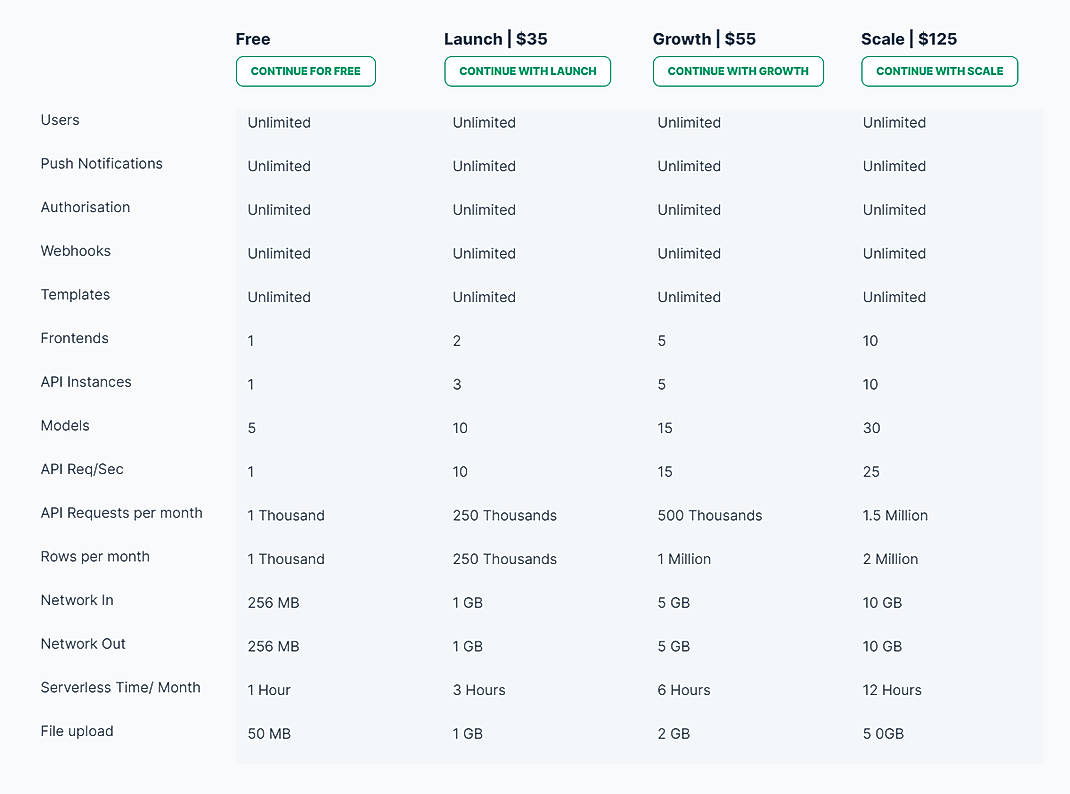Click the Webhooks row label
This screenshot has width=1070, height=794.
coord(76,251)
